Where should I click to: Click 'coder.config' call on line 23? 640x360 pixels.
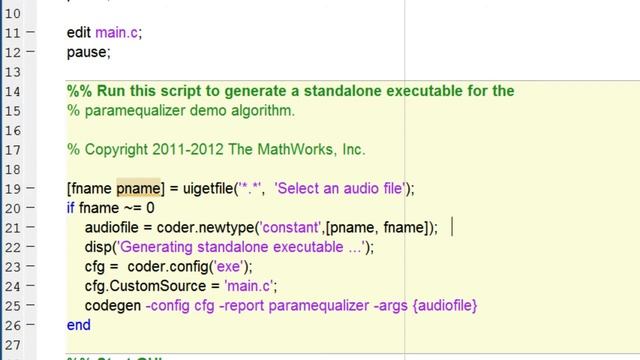point(168,267)
